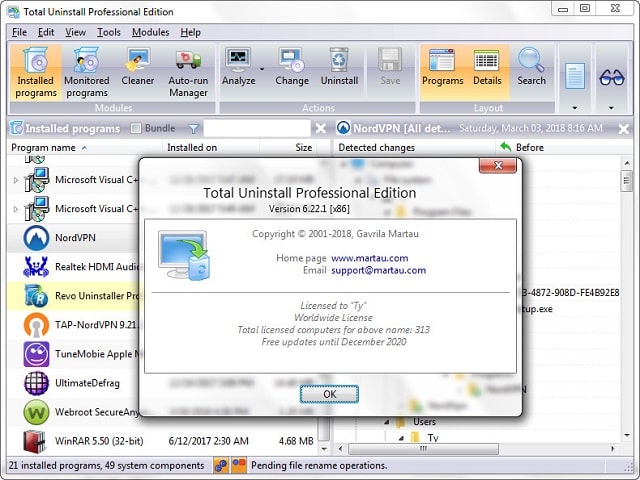
Task: Click the filter funnel icon
Action: pos(193,129)
